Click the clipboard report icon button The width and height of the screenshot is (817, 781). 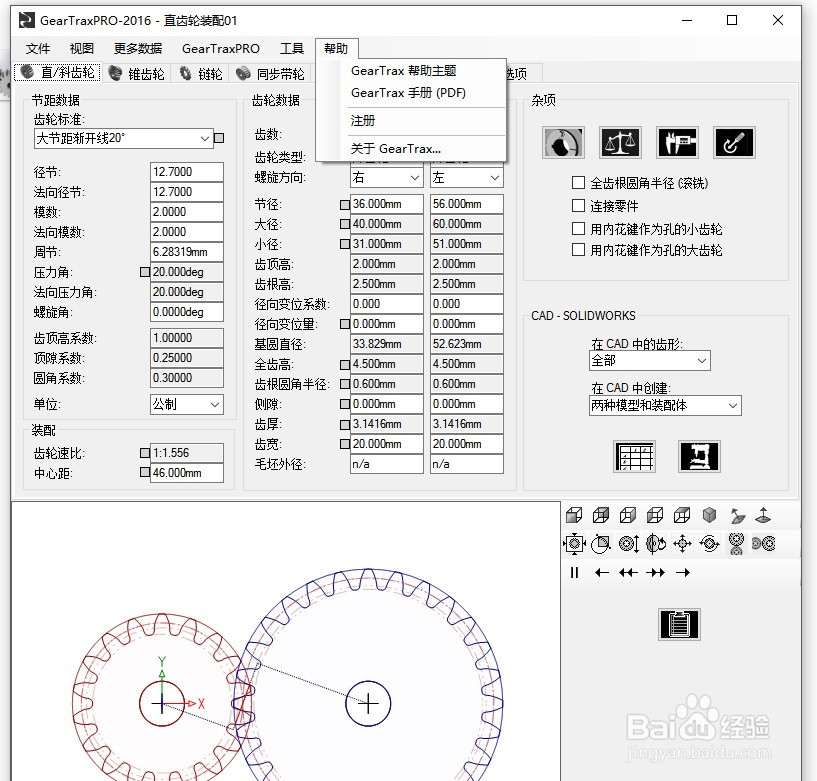point(679,624)
